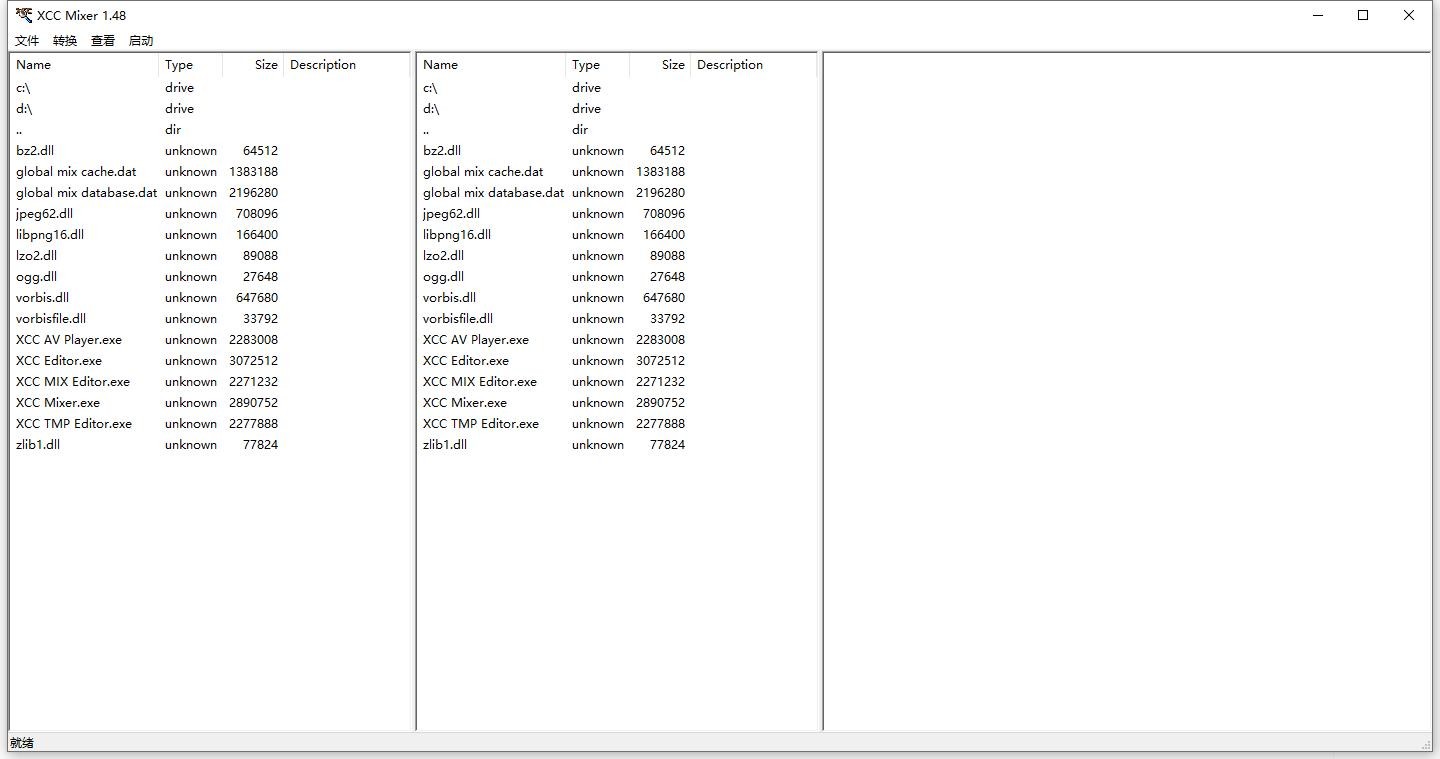Select vorbisfile.dll in the right pane
This screenshot has width=1440, height=759.
pyautogui.click(x=458, y=319)
